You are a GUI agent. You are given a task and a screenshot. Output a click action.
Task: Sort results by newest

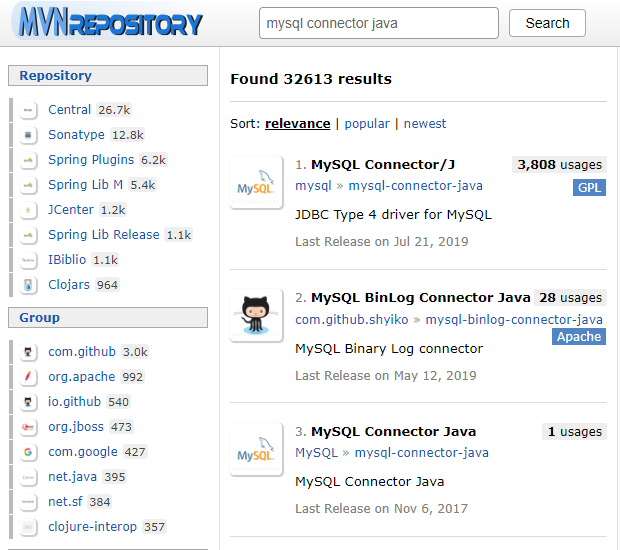pyautogui.click(x=425, y=123)
